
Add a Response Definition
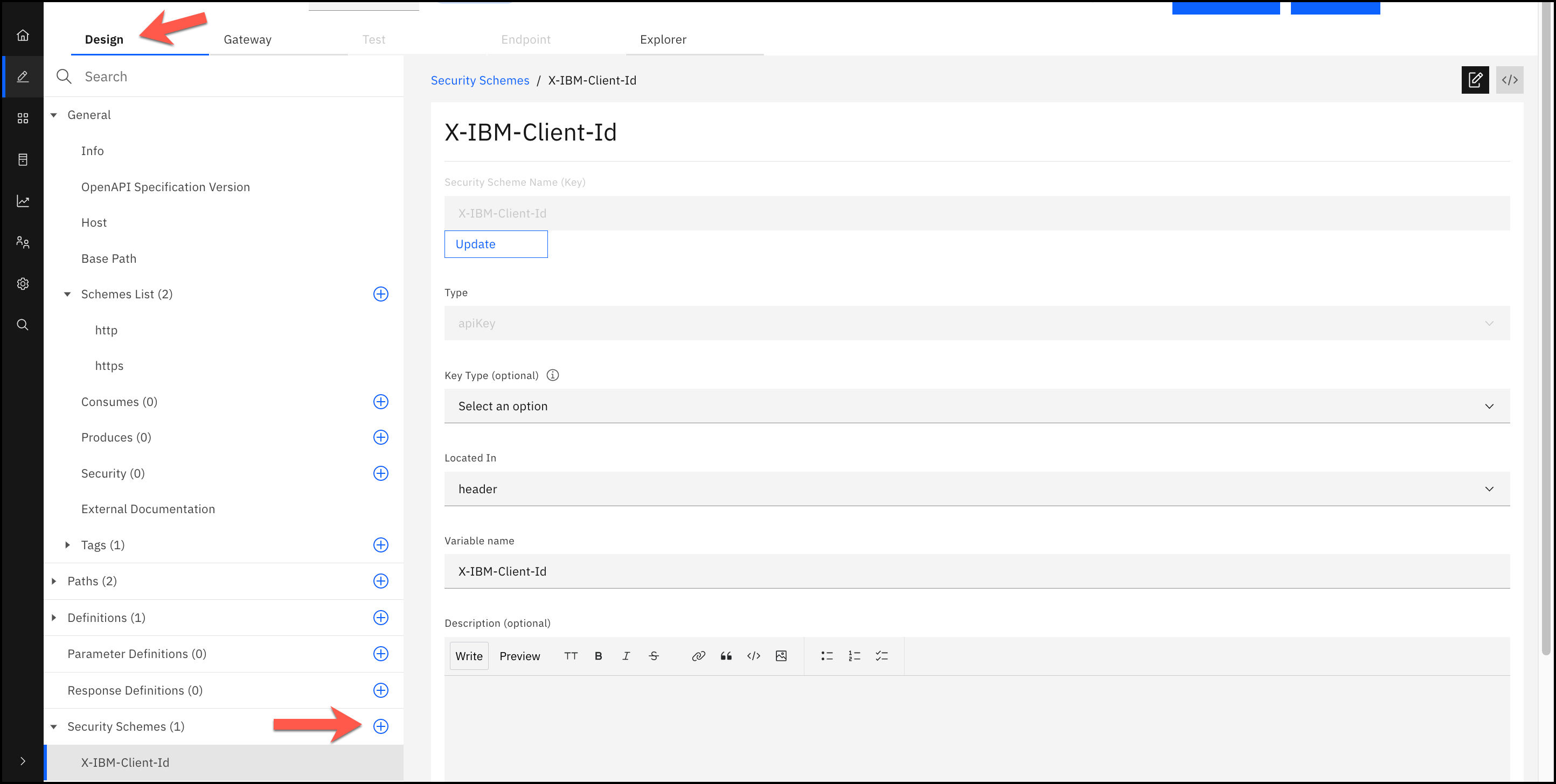(x=380, y=690)
